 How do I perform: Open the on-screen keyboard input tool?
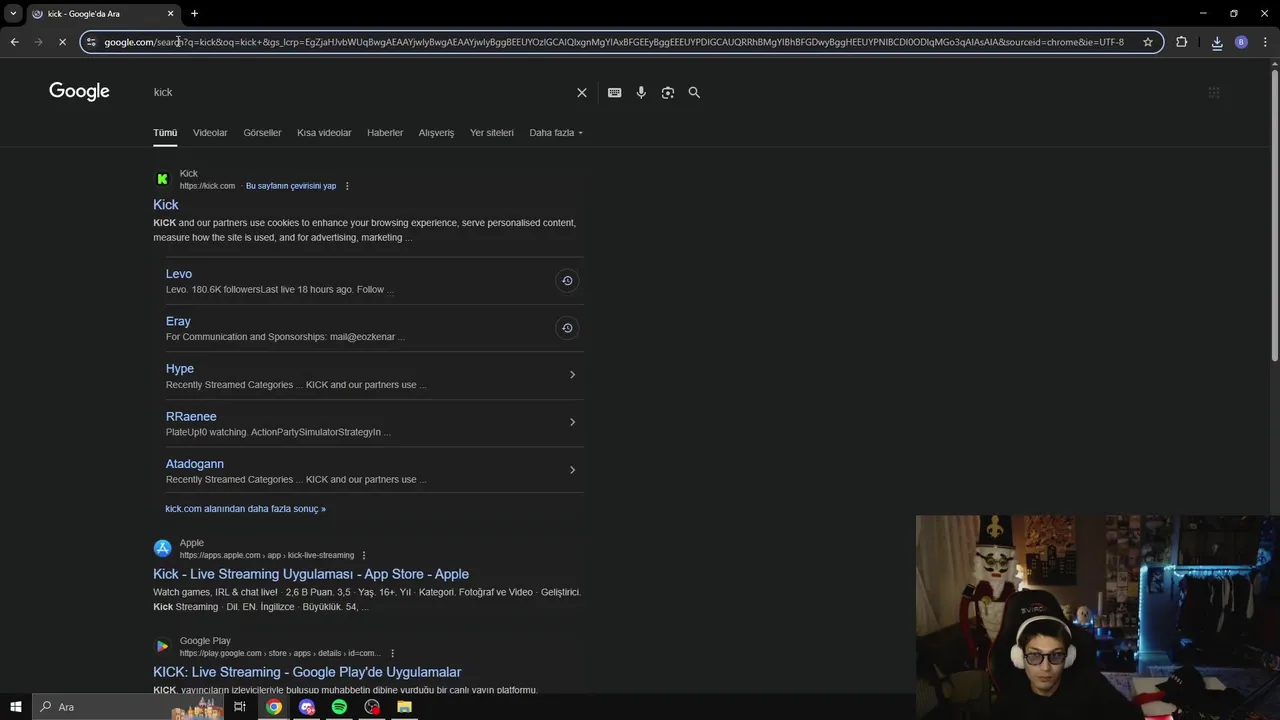(614, 92)
